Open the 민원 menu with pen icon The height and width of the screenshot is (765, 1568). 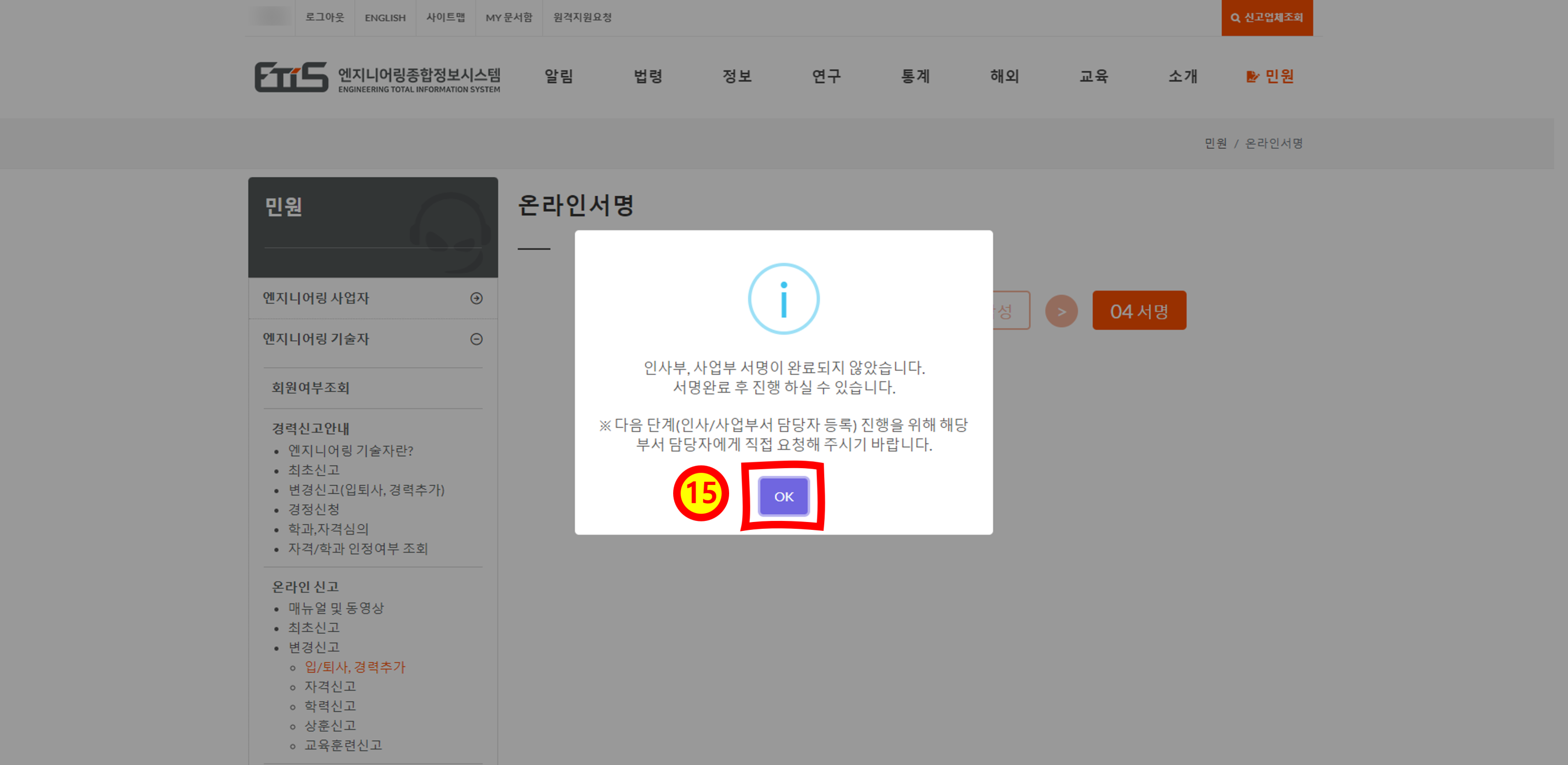pyautogui.click(x=1271, y=76)
